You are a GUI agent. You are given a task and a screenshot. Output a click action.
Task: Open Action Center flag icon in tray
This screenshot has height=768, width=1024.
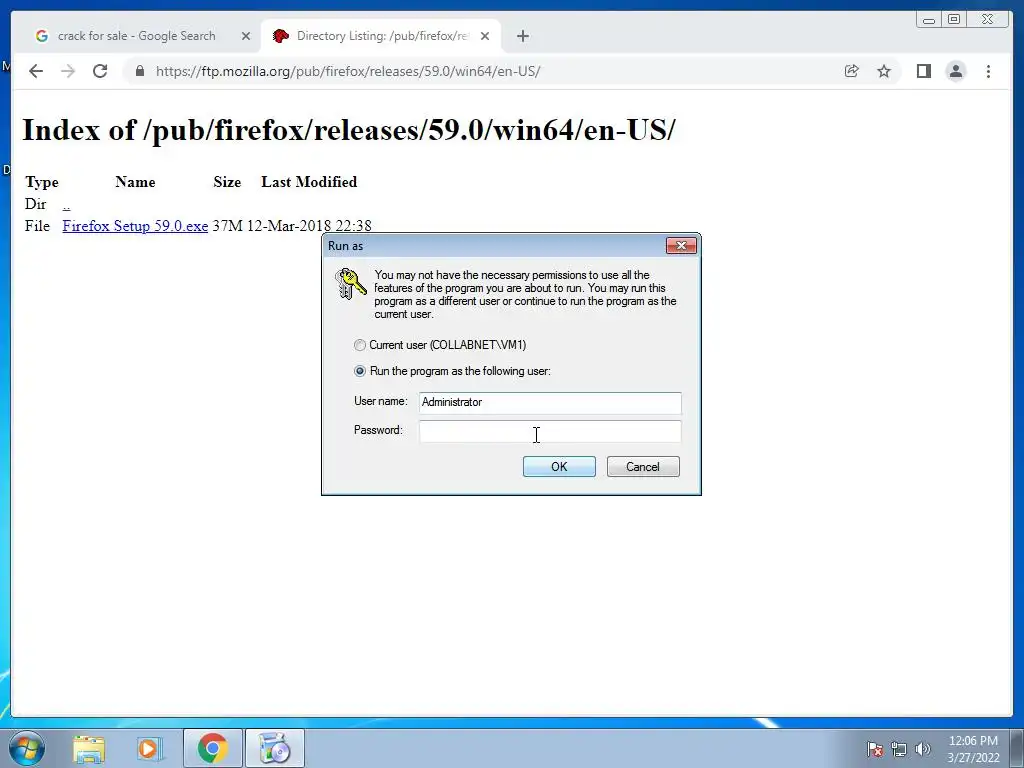(874, 749)
